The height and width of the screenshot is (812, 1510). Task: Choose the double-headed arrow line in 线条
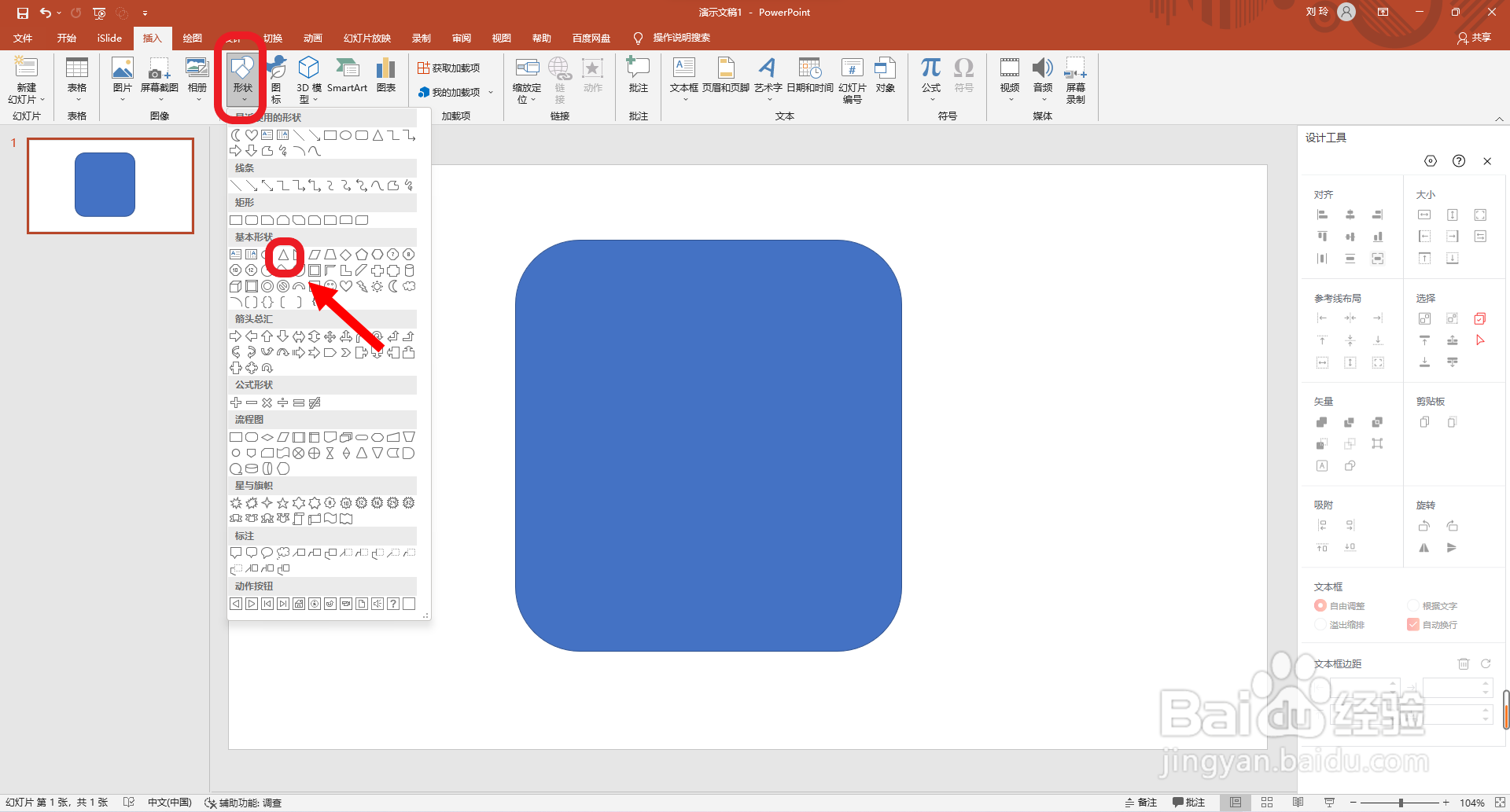[x=267, y=186]
